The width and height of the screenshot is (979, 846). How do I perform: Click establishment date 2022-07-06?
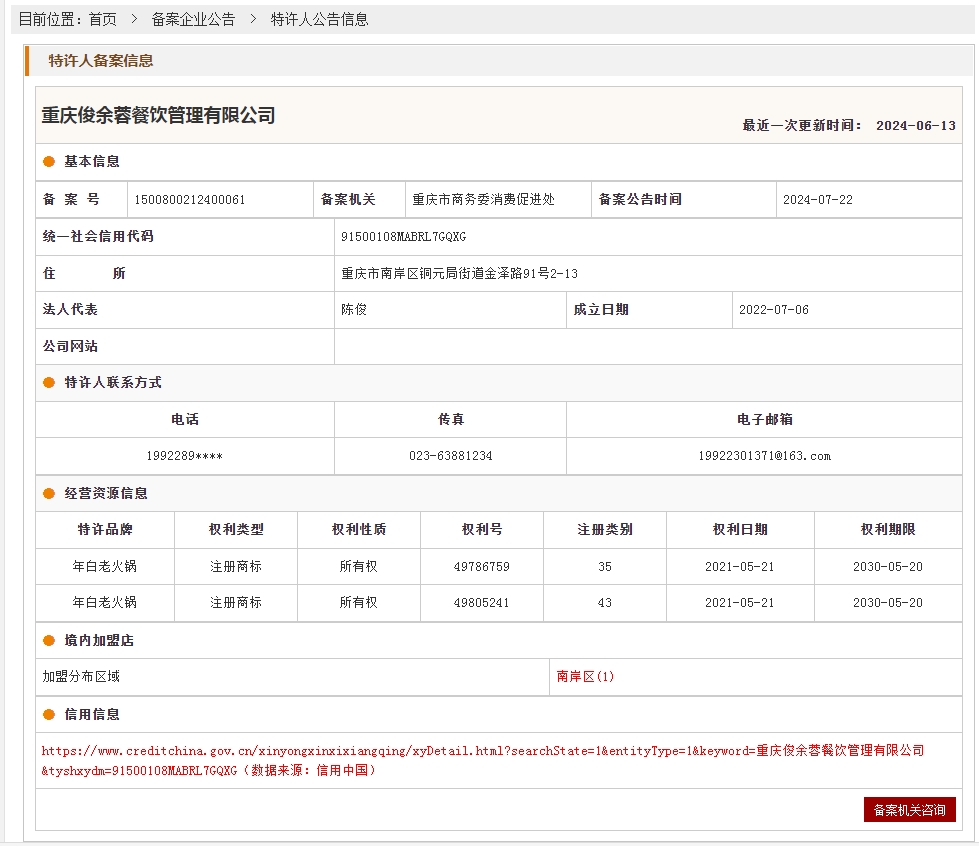tap(774, 310)
